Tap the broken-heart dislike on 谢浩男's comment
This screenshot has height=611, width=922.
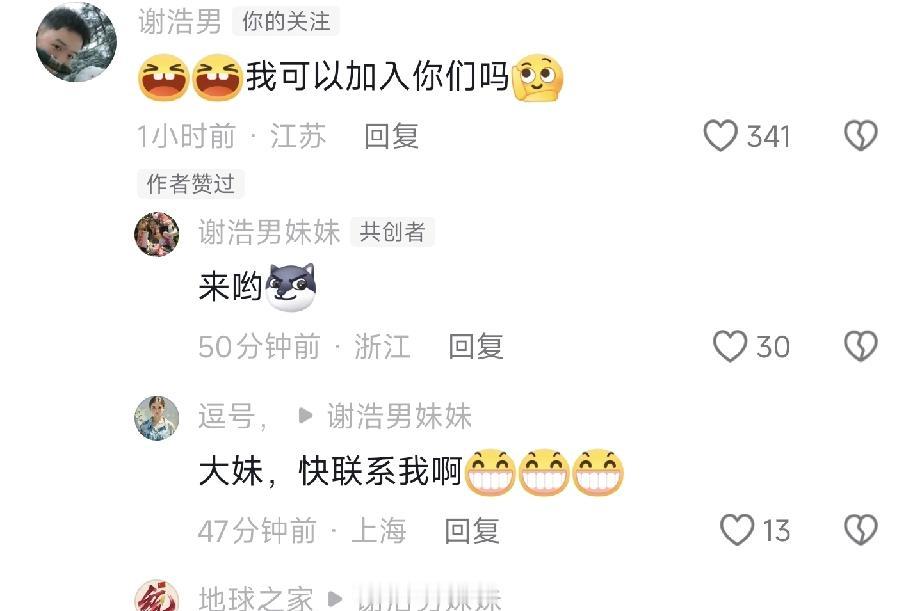[861, 136]
